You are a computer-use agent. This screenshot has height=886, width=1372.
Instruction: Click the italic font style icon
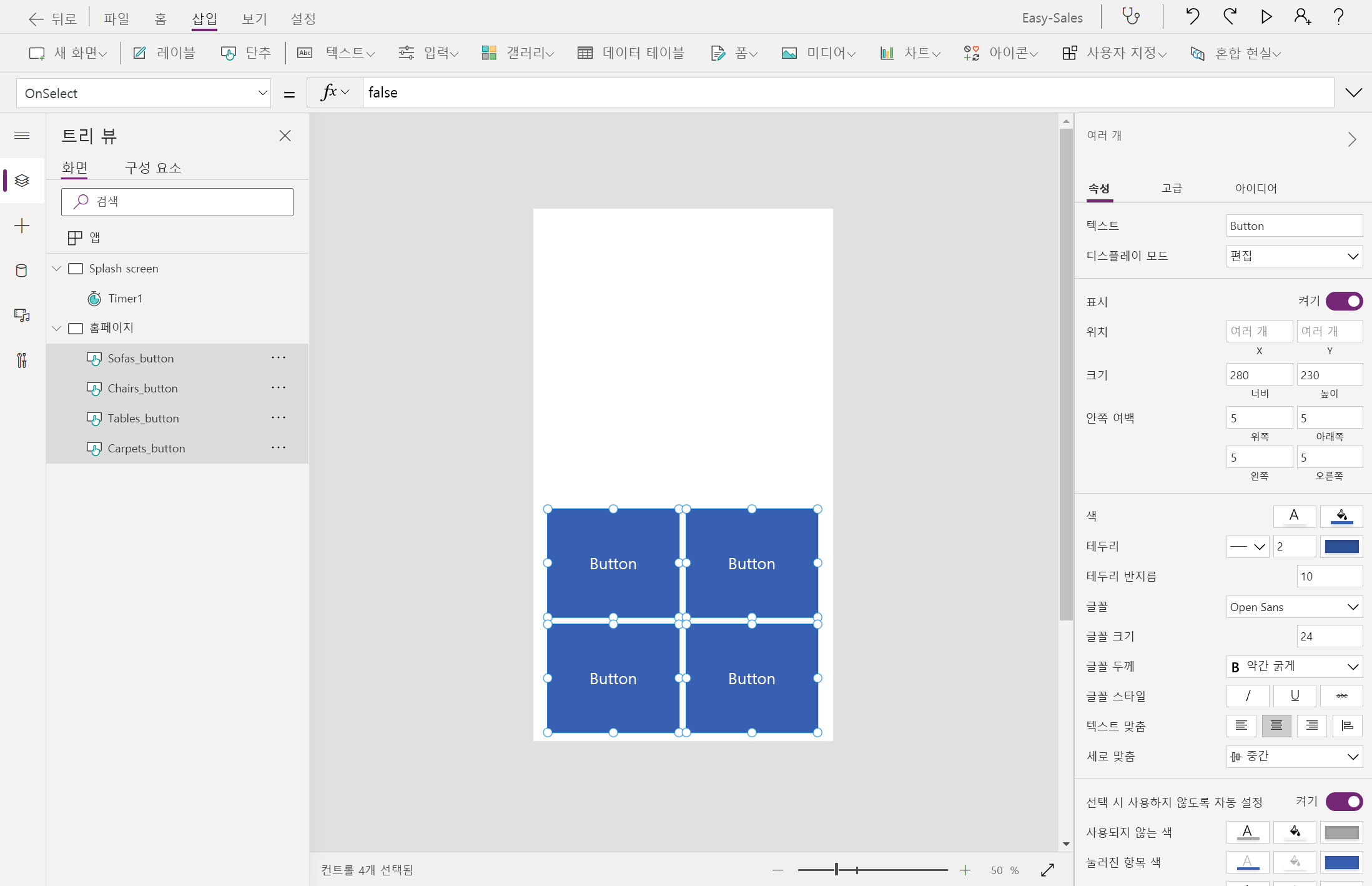pos(1247,695)
